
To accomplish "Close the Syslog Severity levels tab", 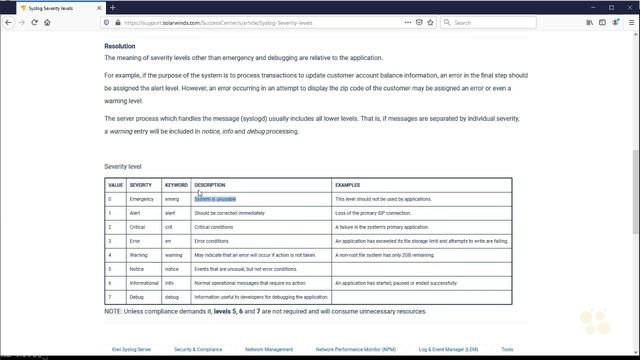I will (x=99, y=8).
